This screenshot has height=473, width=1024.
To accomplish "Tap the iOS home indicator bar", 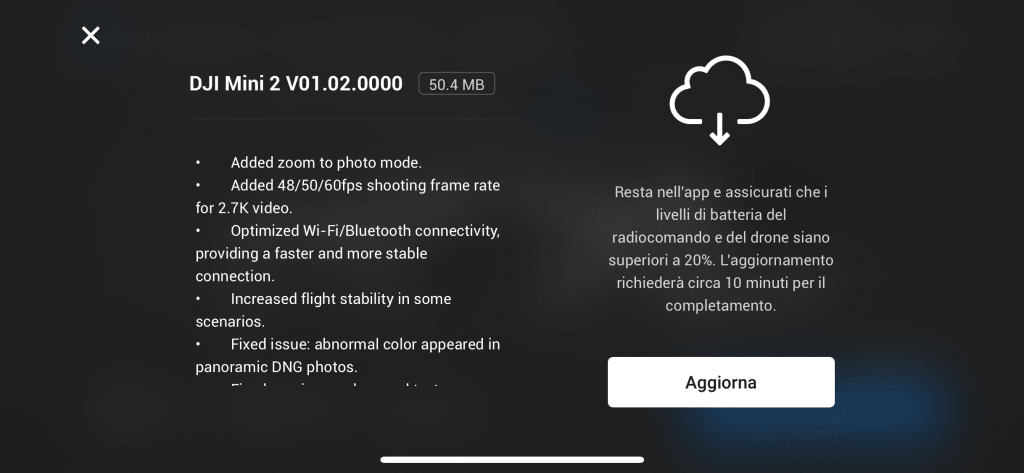I will (512, 460).
